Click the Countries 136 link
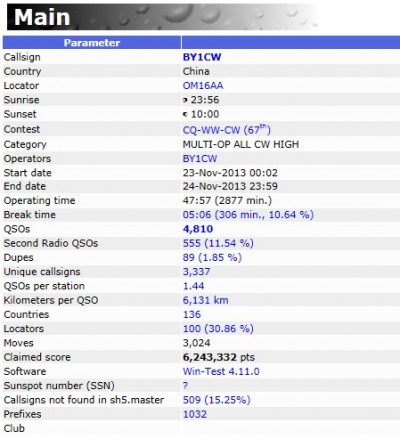Screen dimensions: 400x439 coord(192,315)
